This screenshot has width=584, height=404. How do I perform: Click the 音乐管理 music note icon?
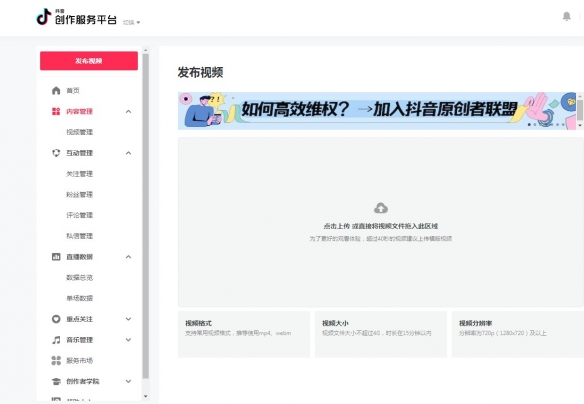tap(56, 340)
